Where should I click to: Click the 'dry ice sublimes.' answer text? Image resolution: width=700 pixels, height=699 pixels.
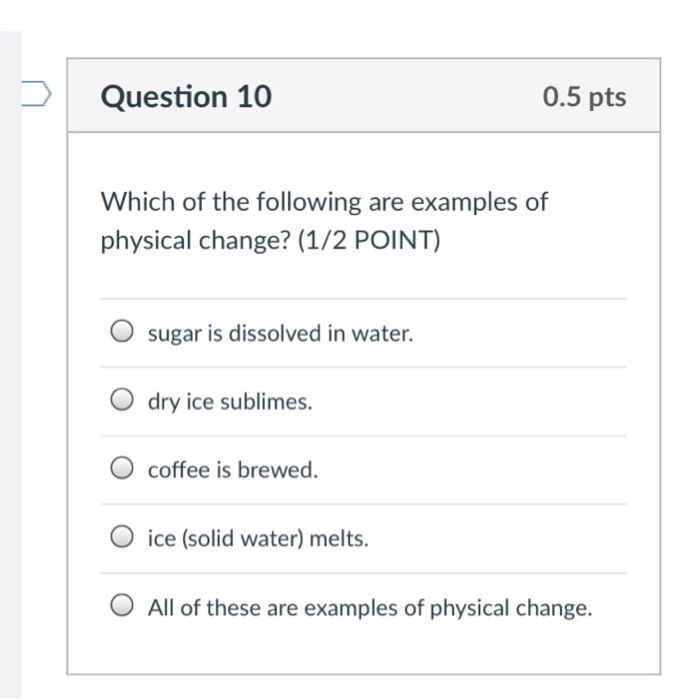230,402
